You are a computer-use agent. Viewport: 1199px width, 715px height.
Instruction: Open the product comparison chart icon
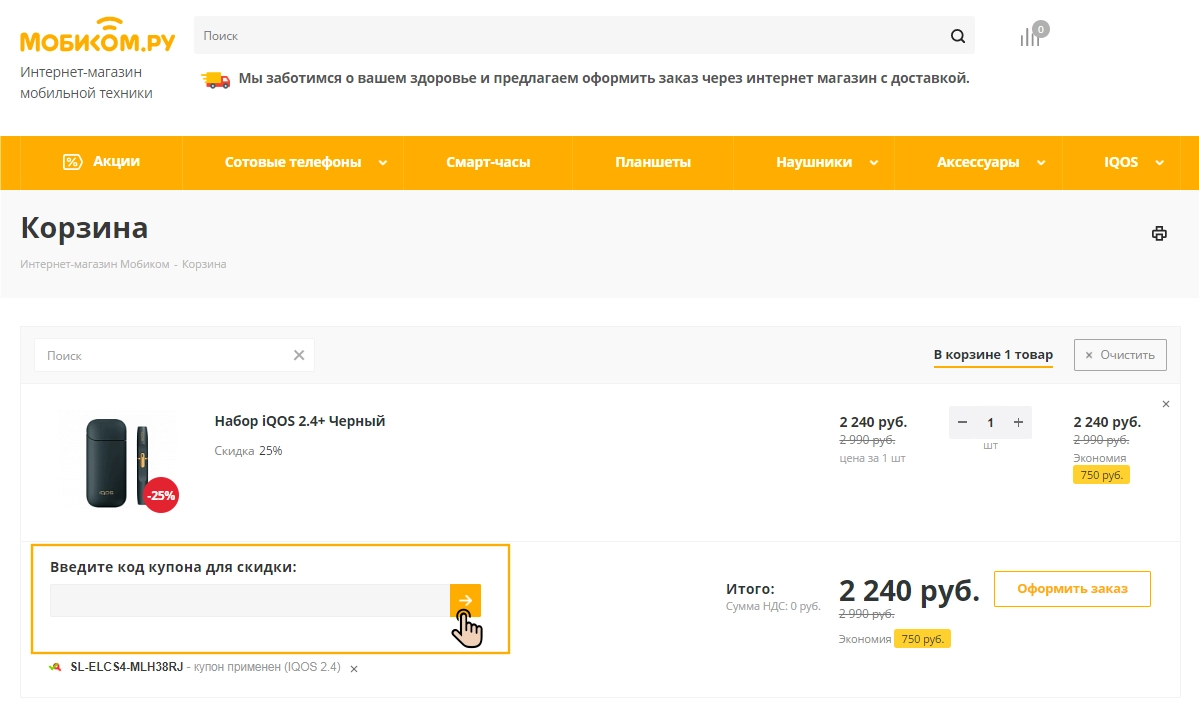point(1031,35)
